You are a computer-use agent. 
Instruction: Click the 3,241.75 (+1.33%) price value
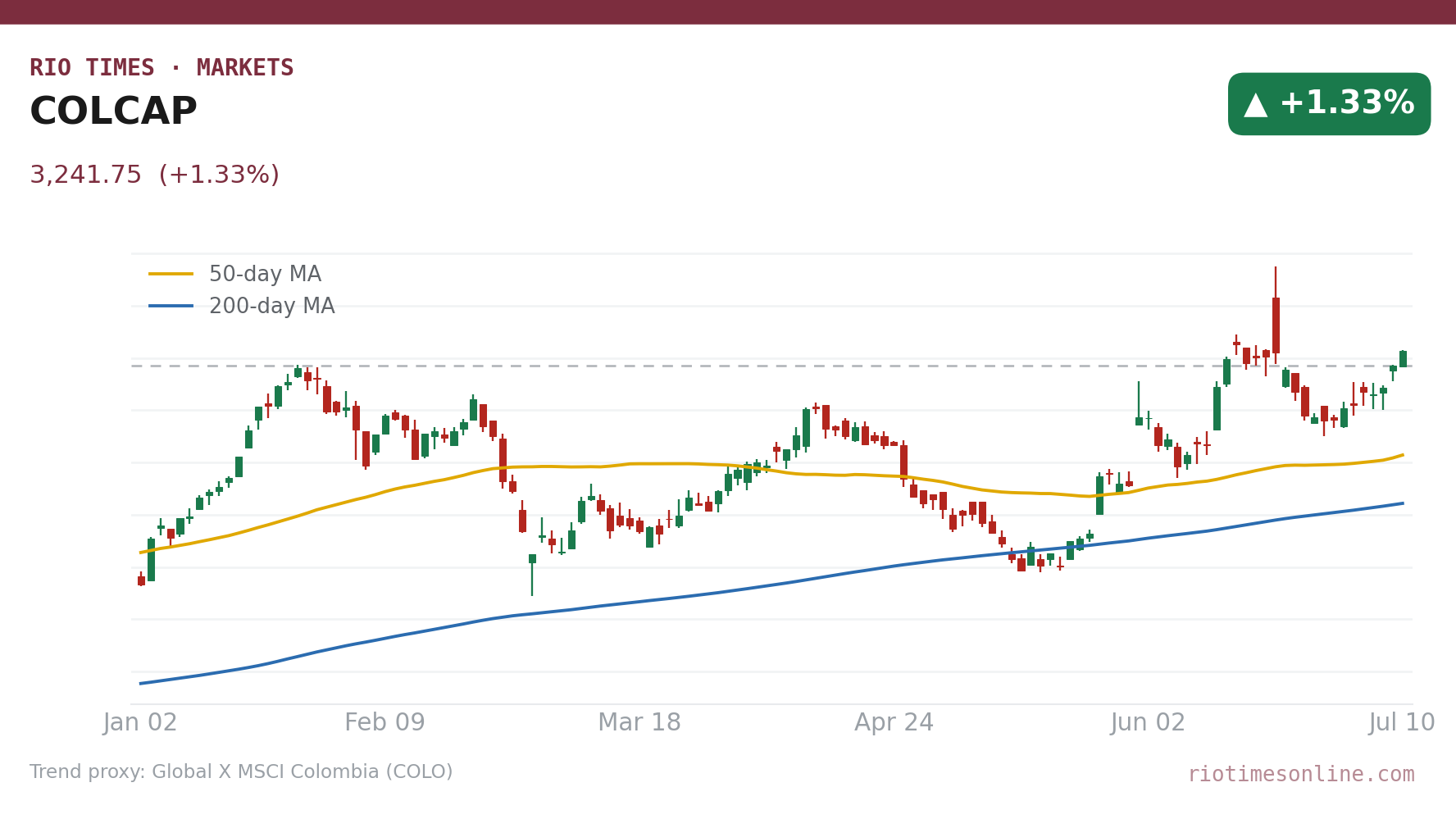155,175
